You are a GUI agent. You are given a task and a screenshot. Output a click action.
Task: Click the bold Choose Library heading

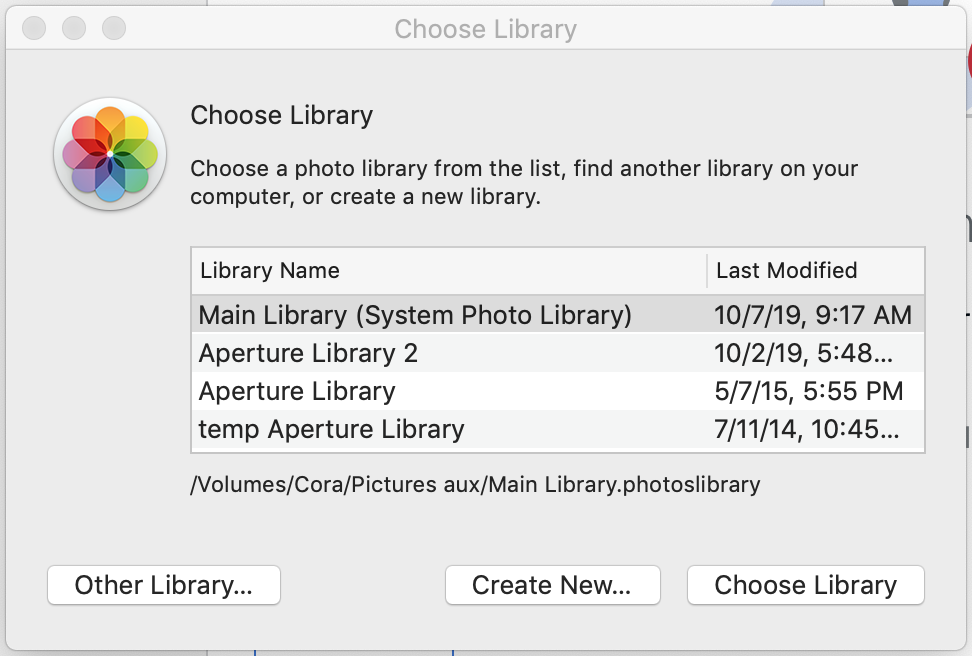point(281,116)
